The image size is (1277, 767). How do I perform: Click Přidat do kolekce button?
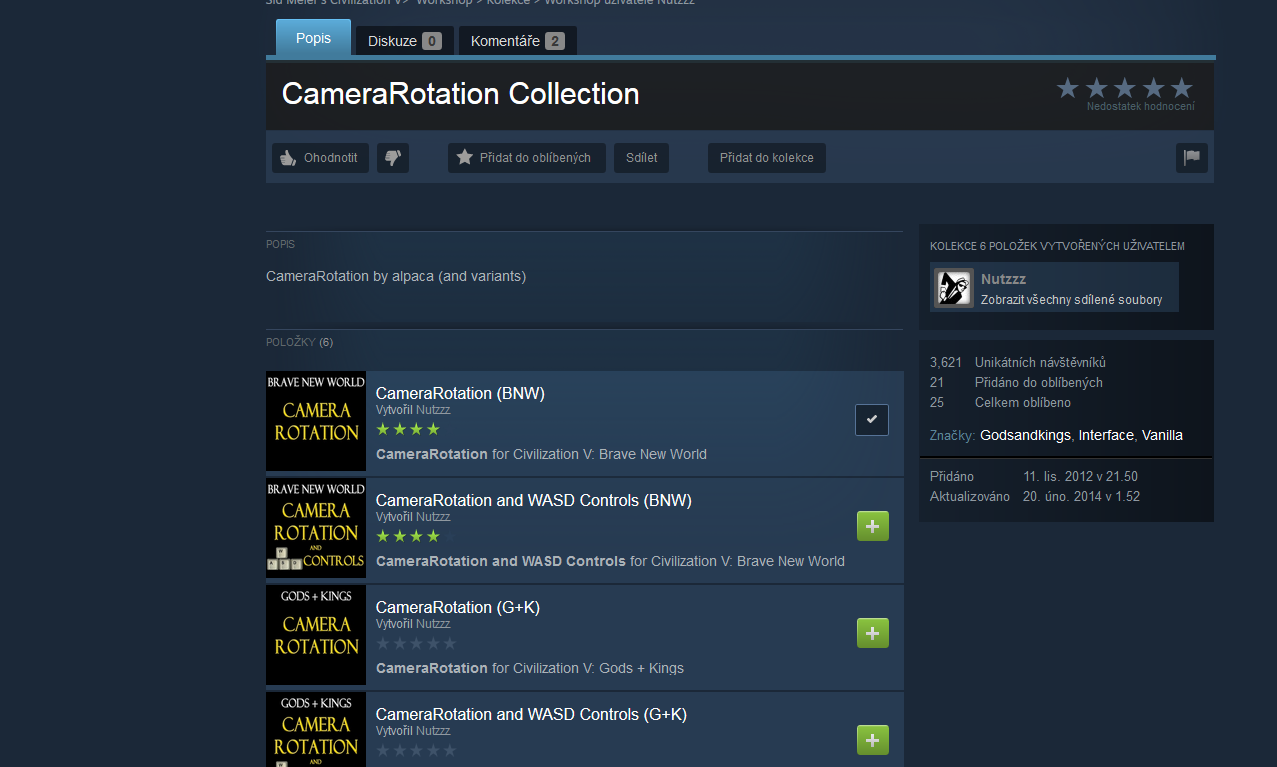click(766, 158)
